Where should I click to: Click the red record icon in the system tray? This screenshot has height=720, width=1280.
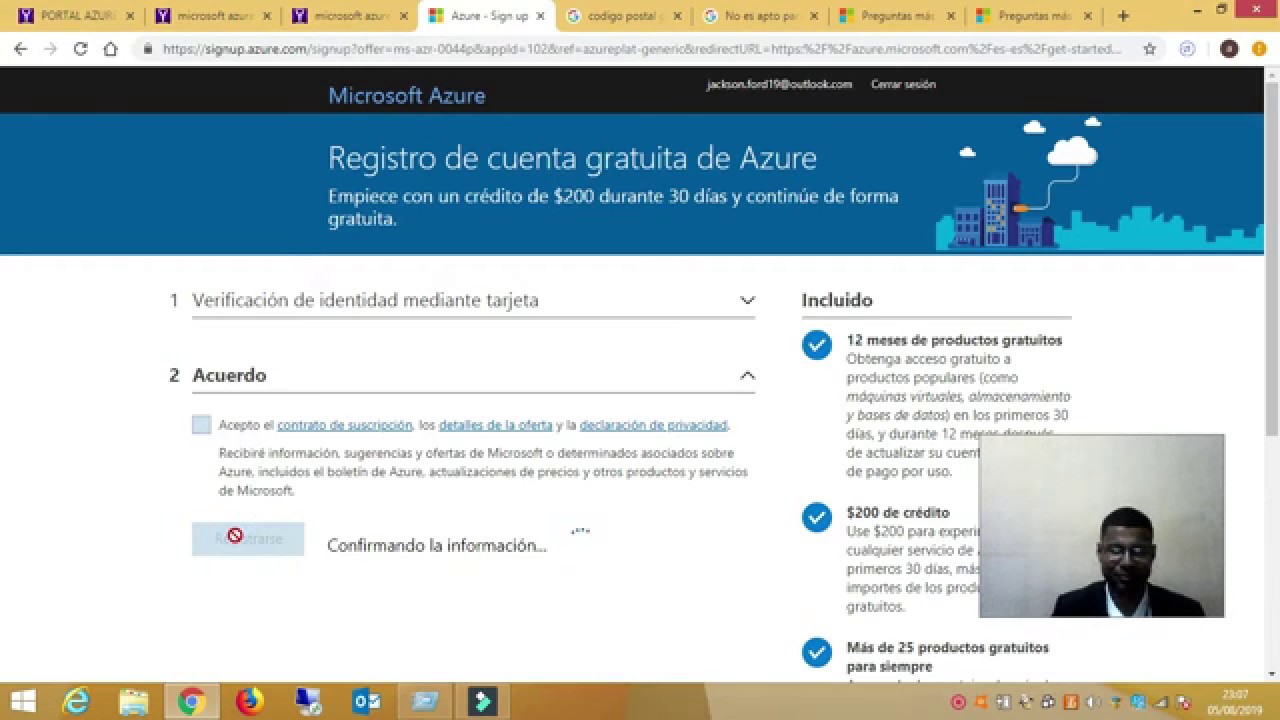[958, 702]
